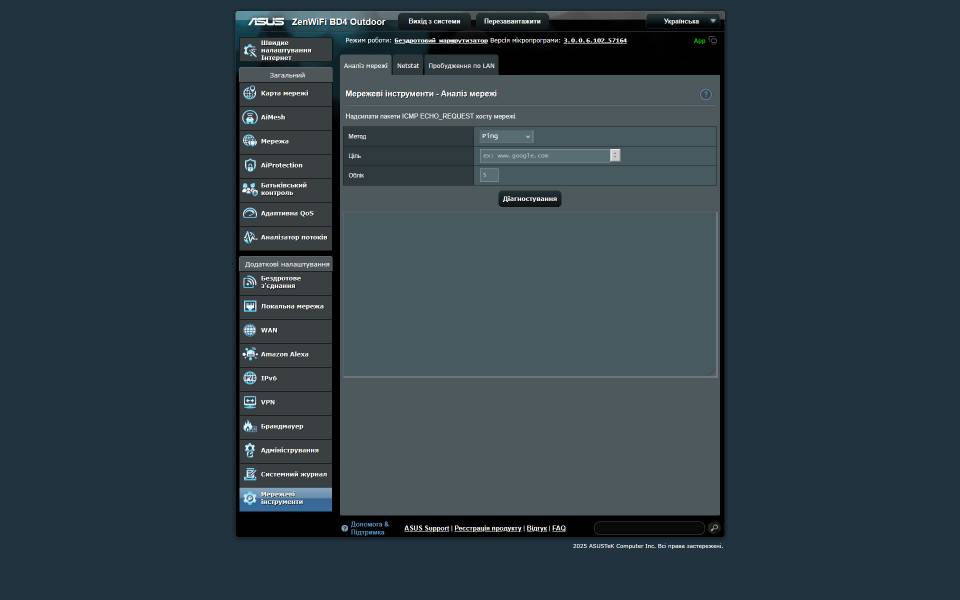Open the Amazon Alexa icon
This screenshot has height=600, width=960.
click(x=250, y=354)
